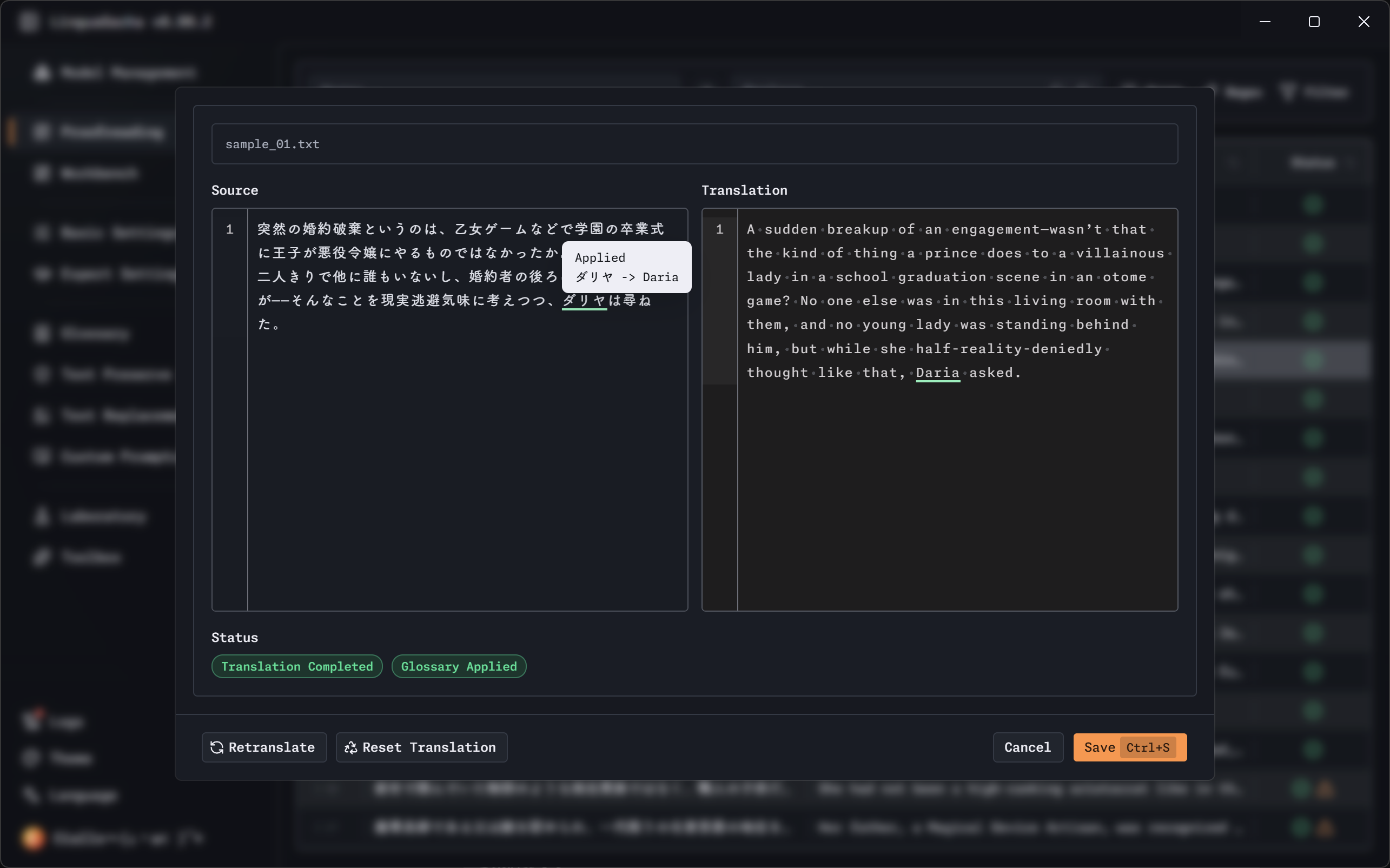Click the underlined Daria term in Translation
This screenshot has height=868, width=1390.
pyautogui.click(x=938, y=373)
